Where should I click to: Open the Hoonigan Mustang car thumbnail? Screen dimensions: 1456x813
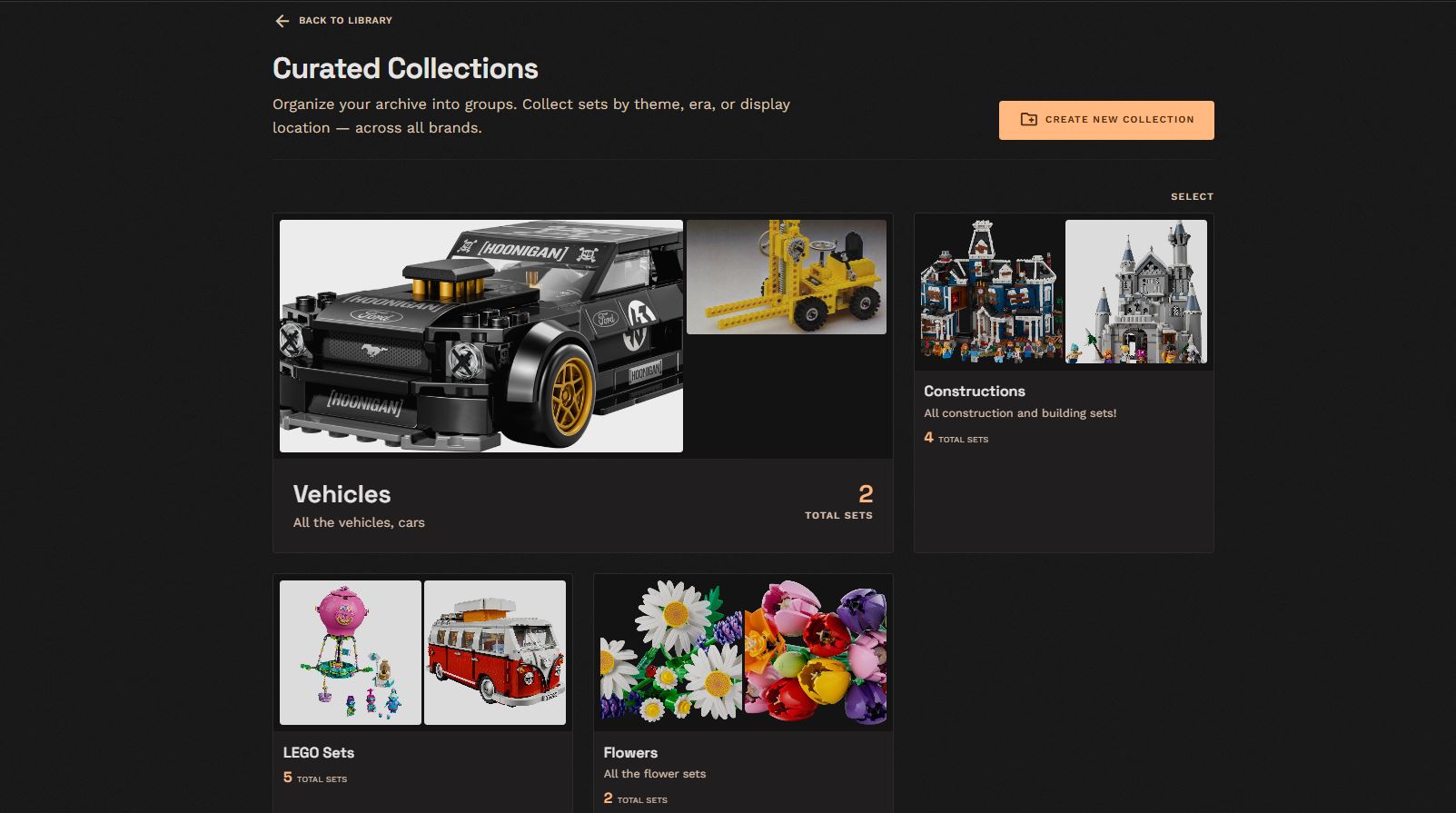(481, 336)
